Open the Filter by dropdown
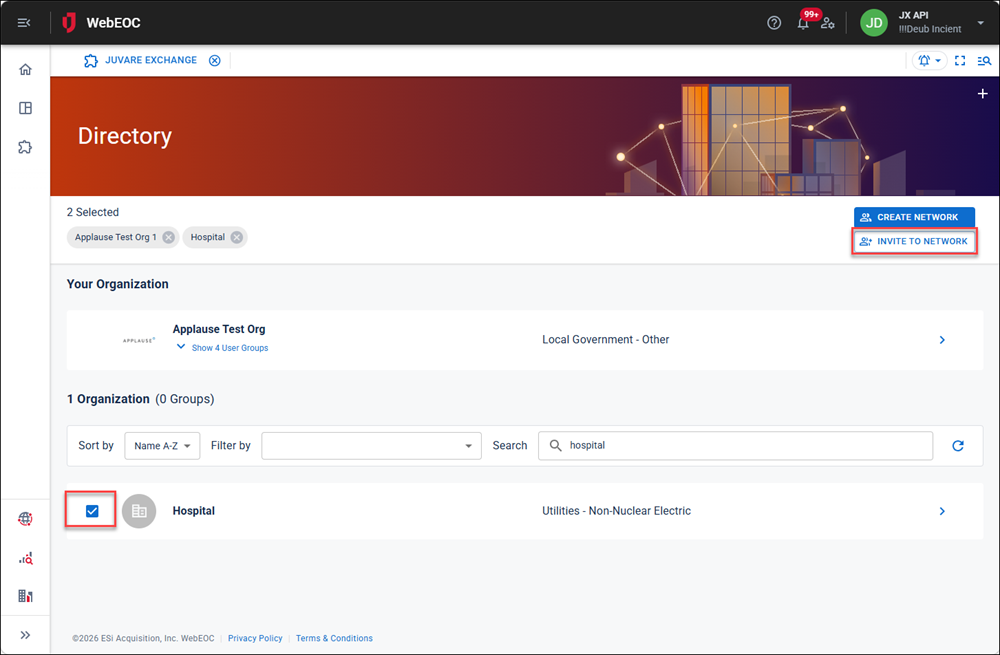 371,446
